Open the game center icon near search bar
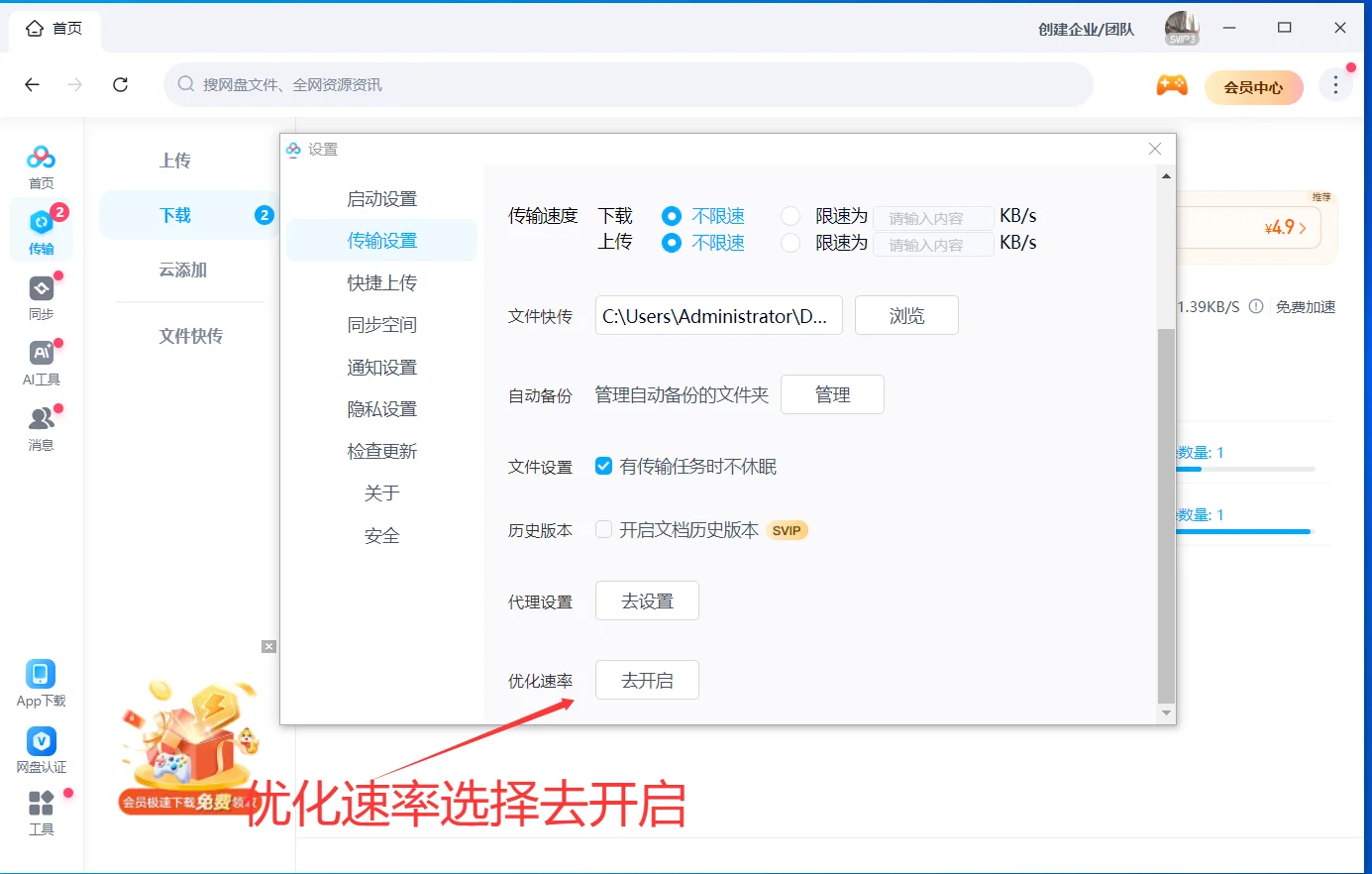Image resolution: width=1372 pixels, height=874 pixels. [1172, 86]
